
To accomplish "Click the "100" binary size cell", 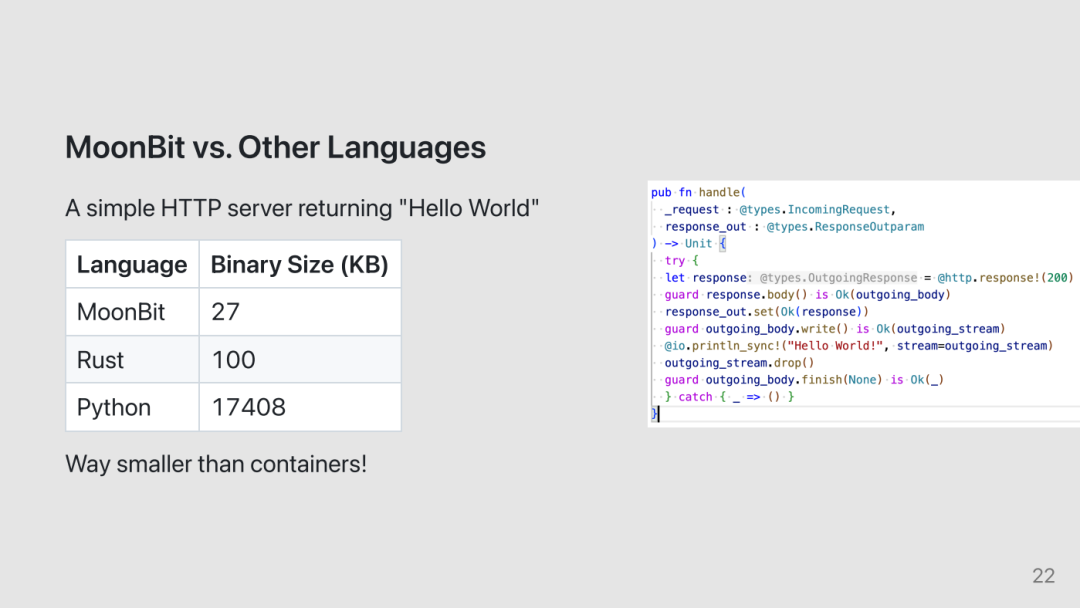I will [234, 360].
